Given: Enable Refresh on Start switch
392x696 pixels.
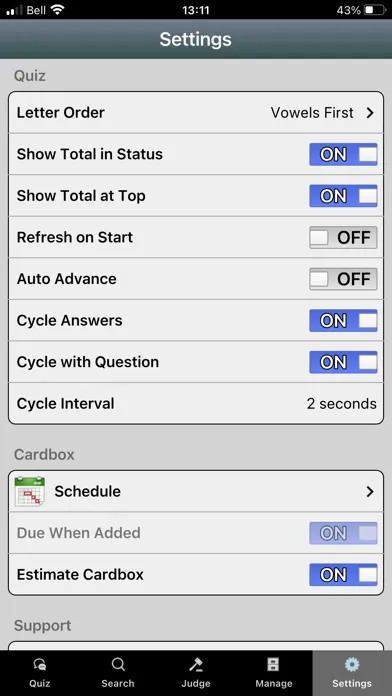Looking at the screenshot, I should click(343, 237).
